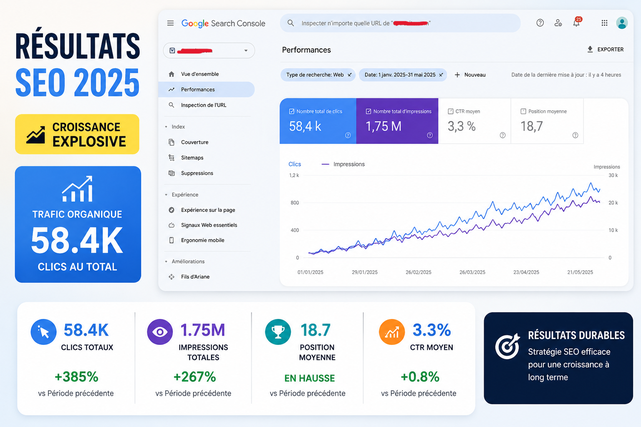Screen dimensions: 641x427
Task: Add a Nouveau filter
Action: (x=470, y=75)
